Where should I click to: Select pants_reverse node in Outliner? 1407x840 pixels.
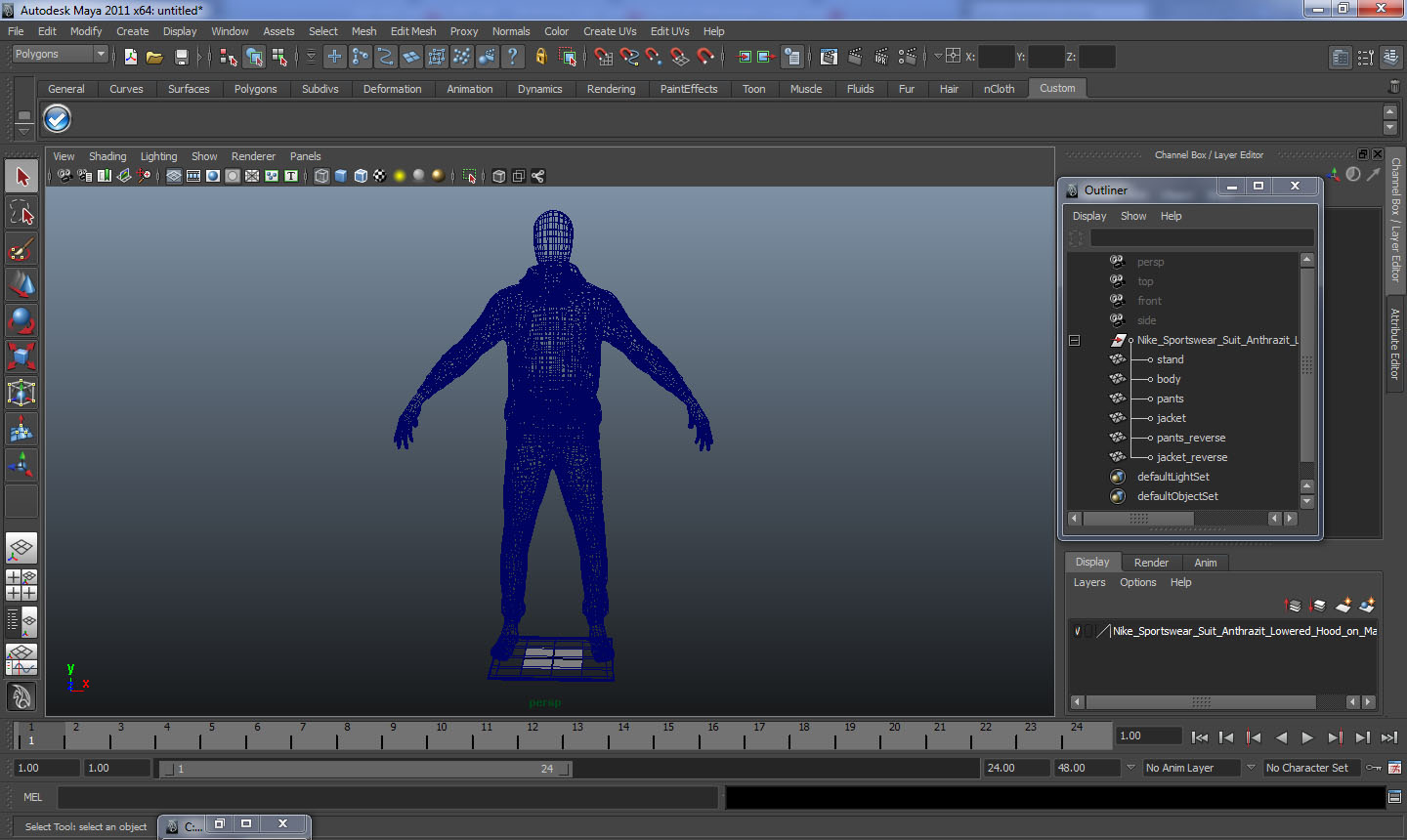[x=1191, y=438]
